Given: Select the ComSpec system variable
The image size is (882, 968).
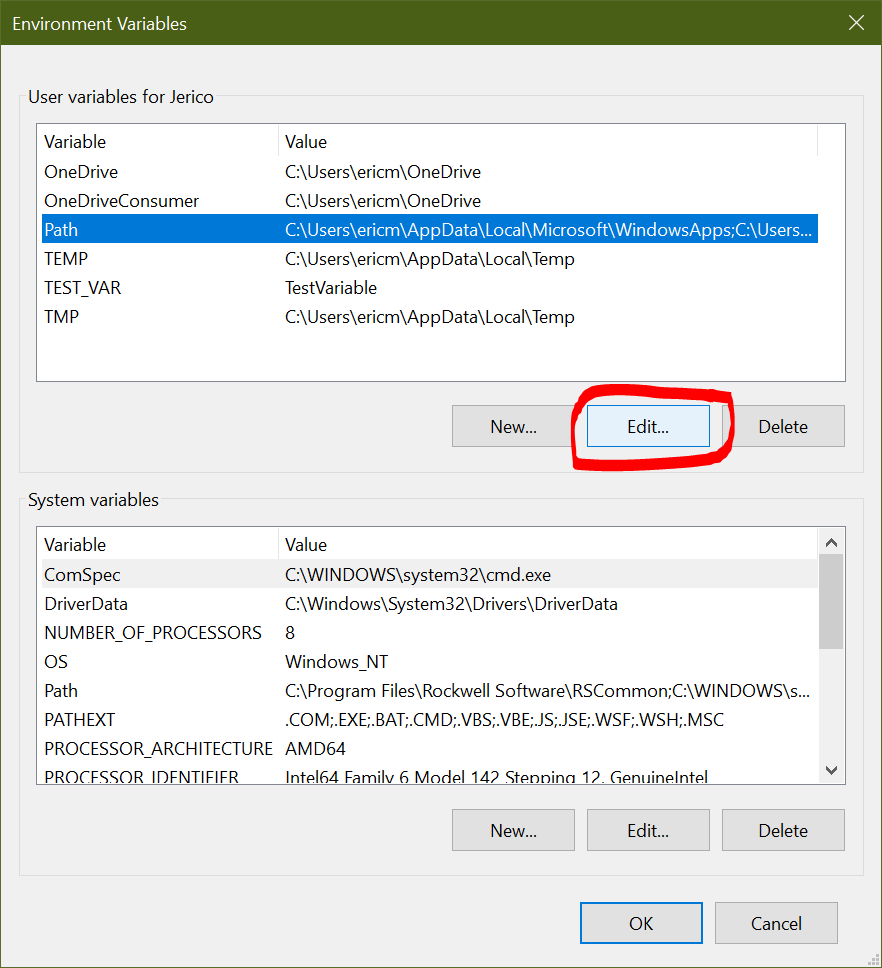Looking at the screenshot, I should 82,575.
